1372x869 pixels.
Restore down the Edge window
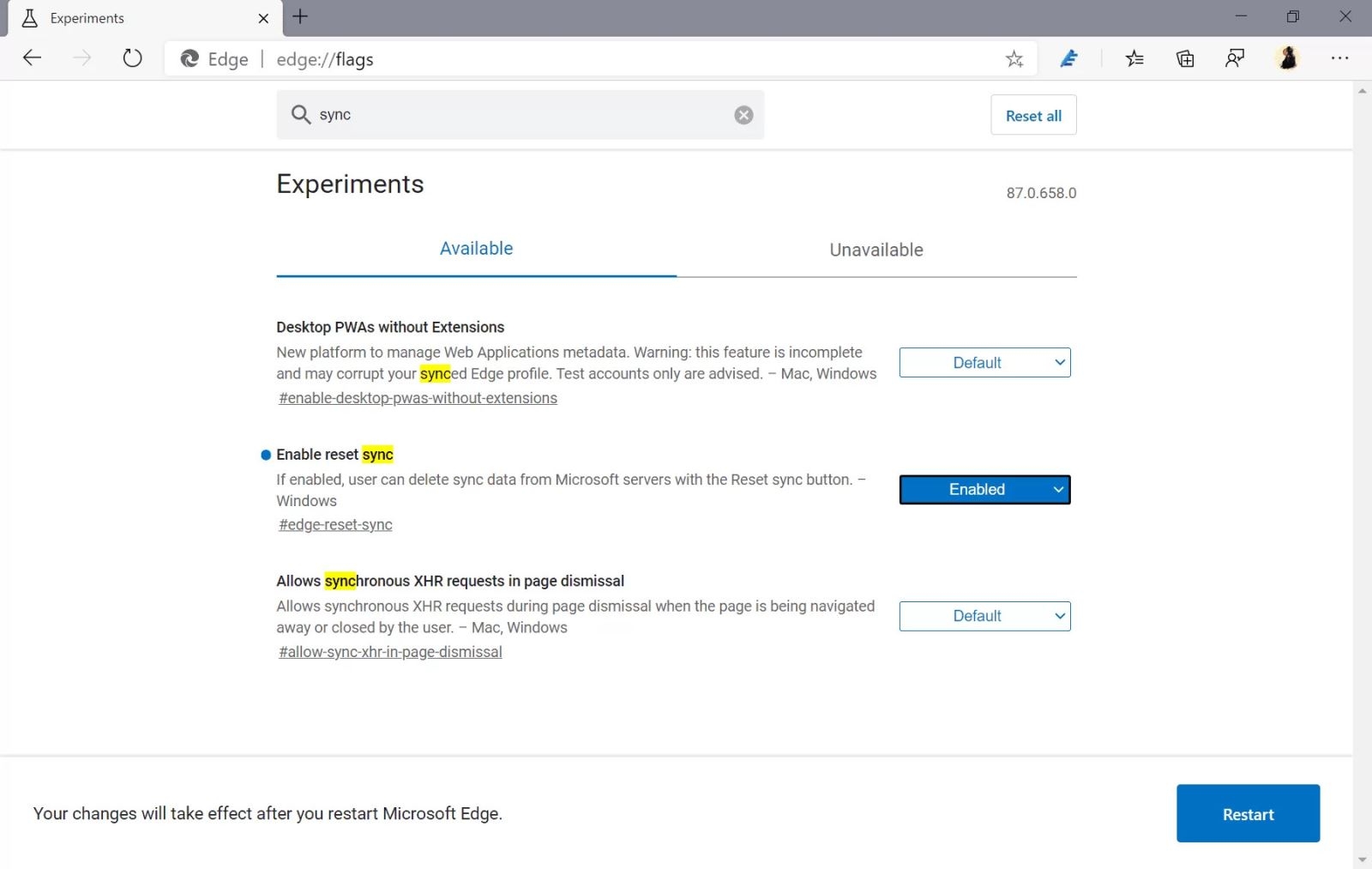tap(1293, 16)
